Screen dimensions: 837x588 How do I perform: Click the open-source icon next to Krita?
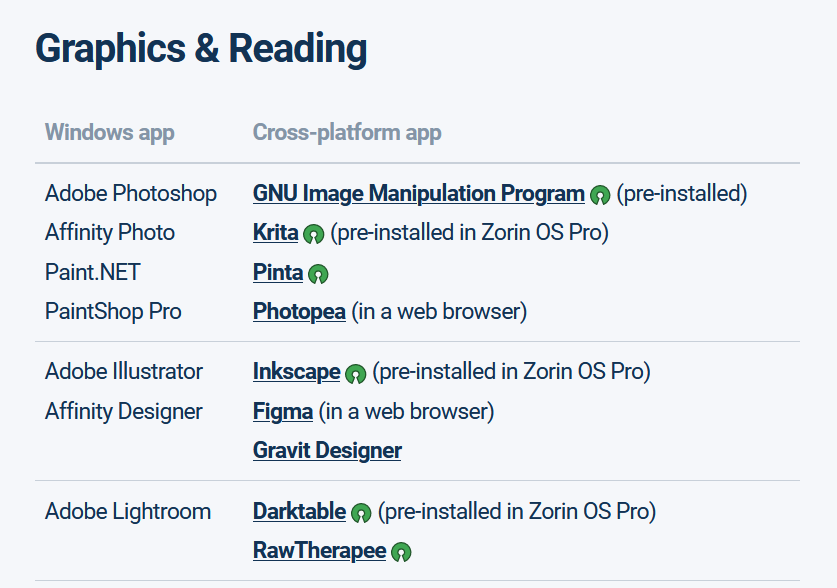pos(314,235)
